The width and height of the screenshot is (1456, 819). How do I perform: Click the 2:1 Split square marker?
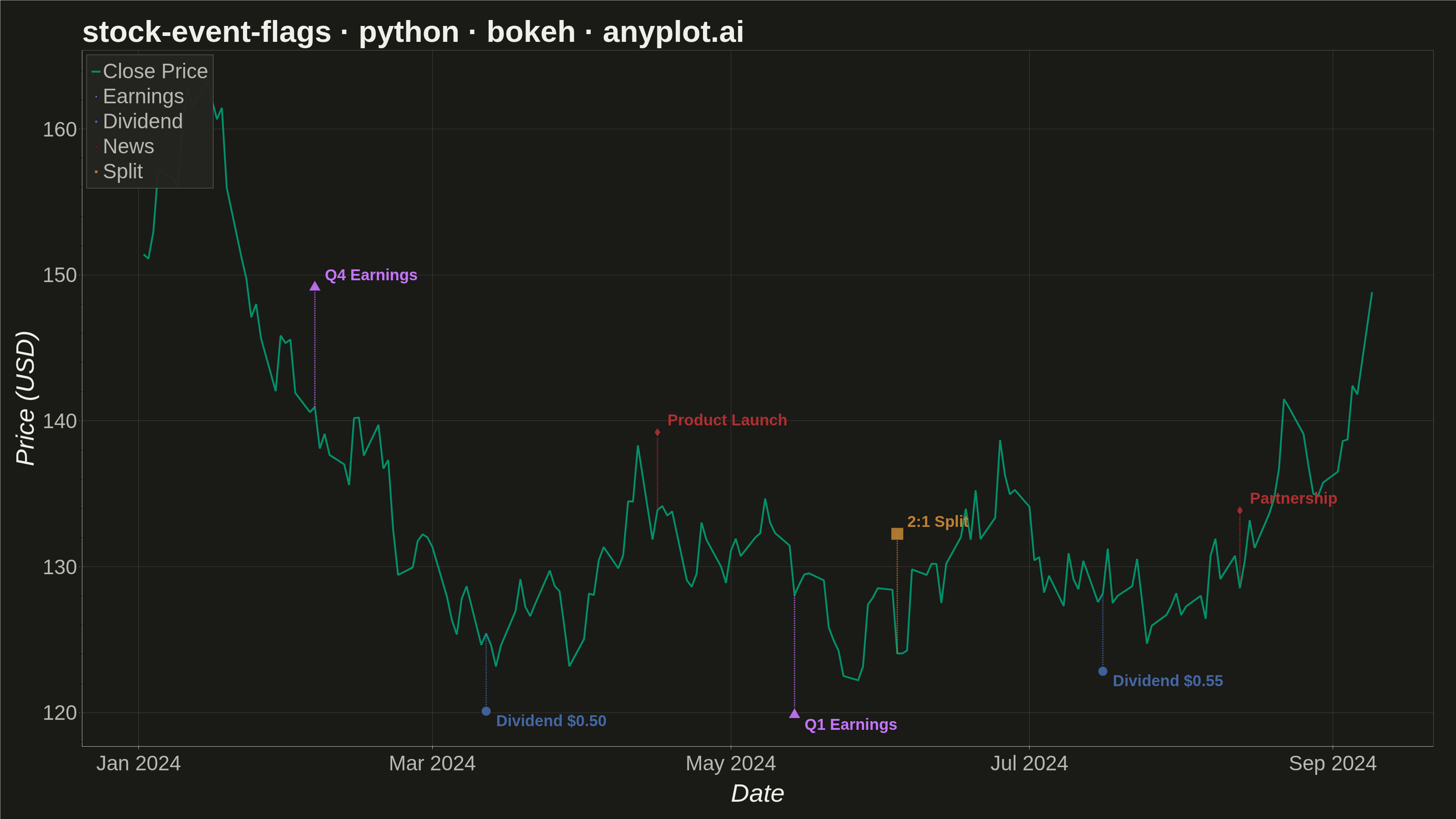[897, 534]
